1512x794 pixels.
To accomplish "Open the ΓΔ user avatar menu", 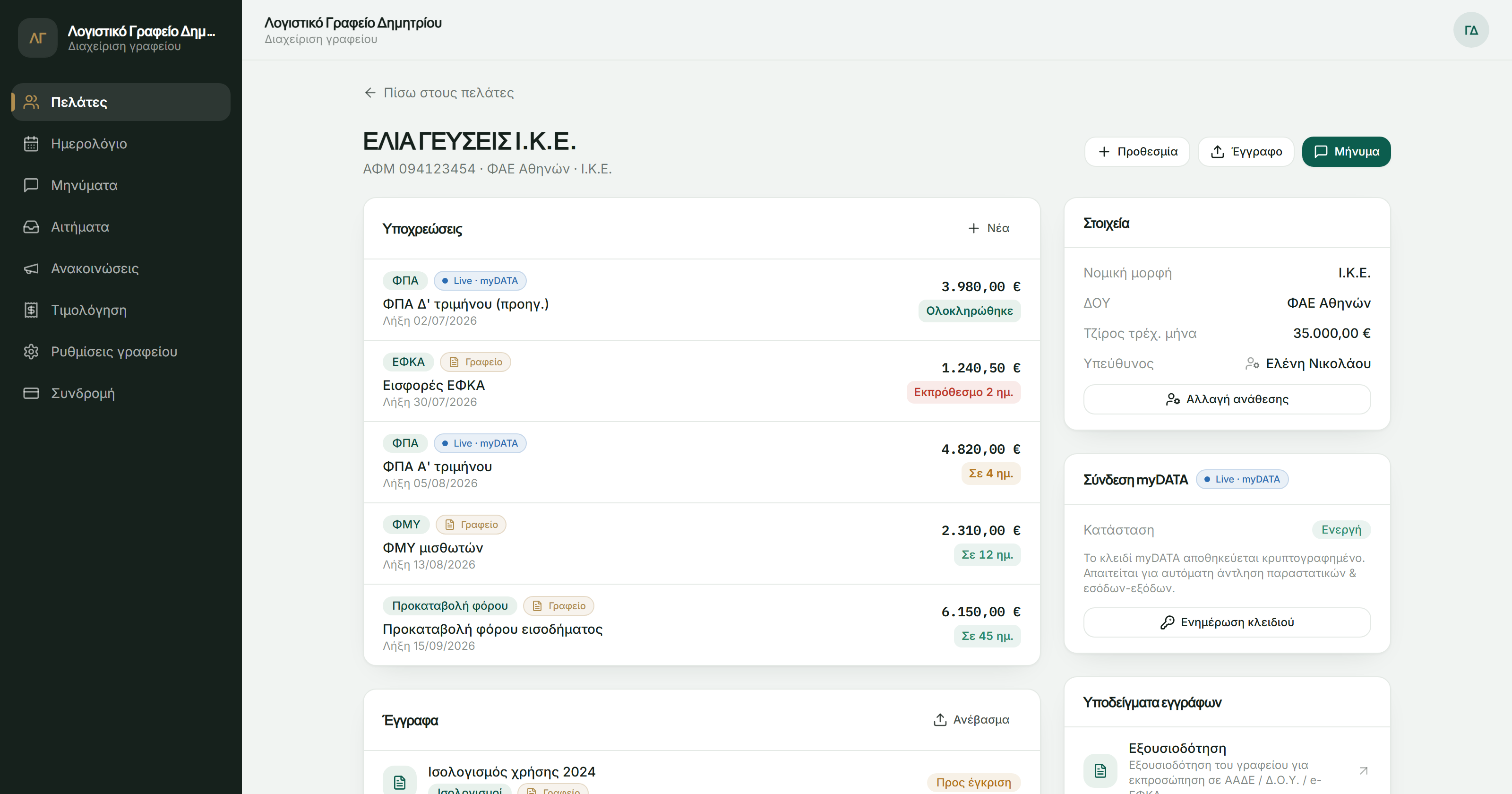I will 1471,30.
